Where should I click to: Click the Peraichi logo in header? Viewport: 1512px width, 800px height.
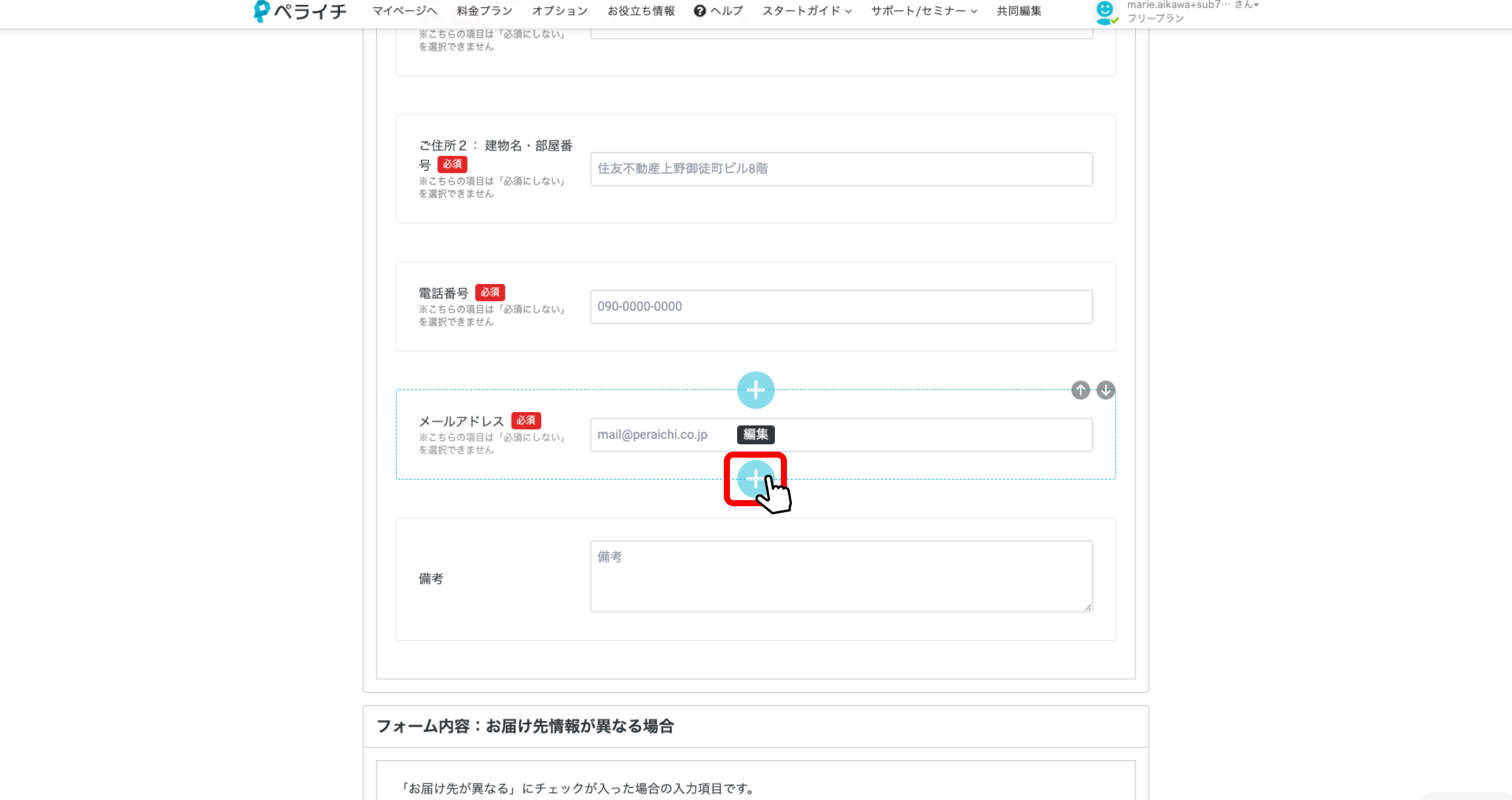pos(300,11)
